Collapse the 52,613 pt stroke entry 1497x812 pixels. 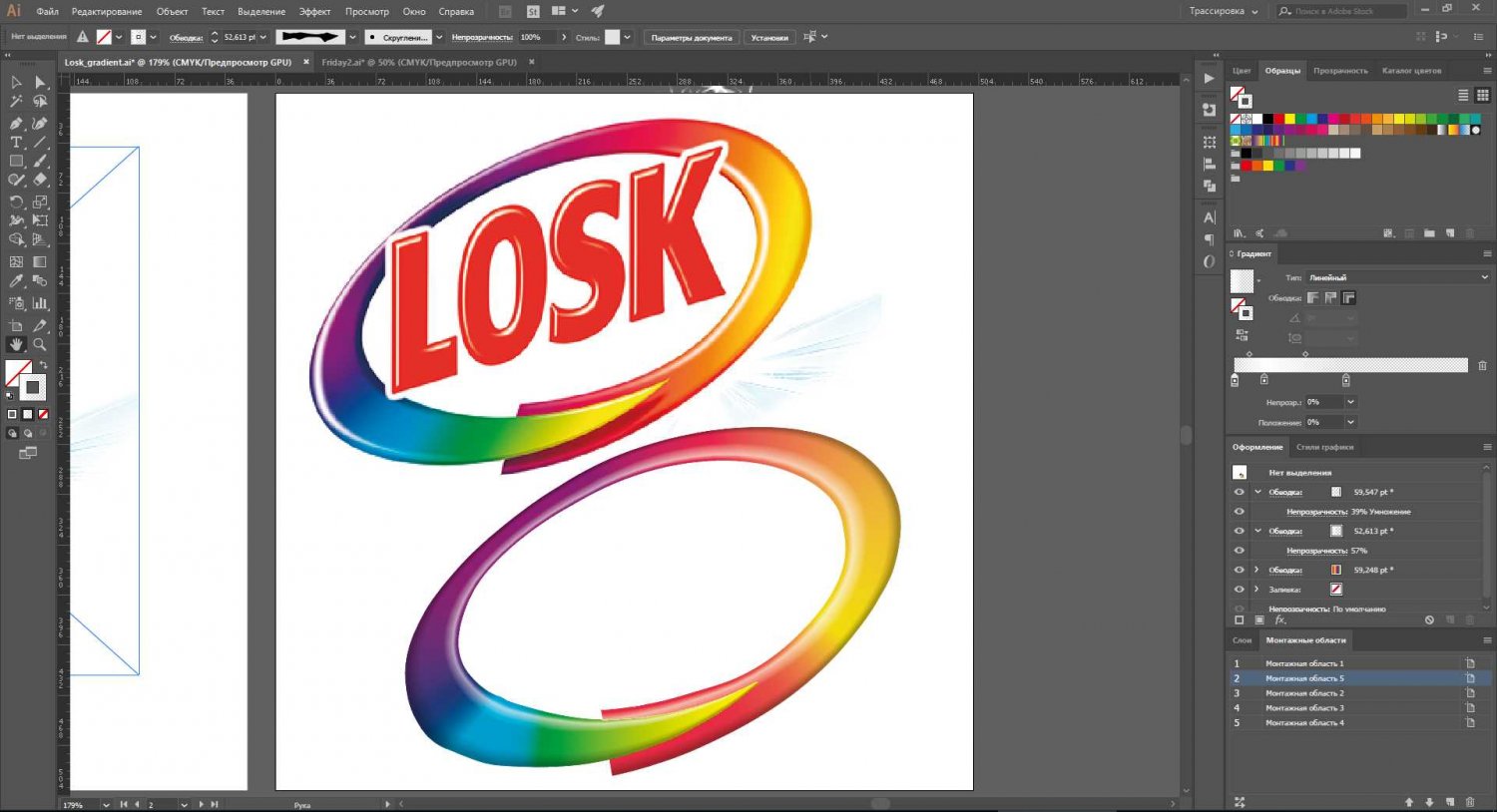1257,531
